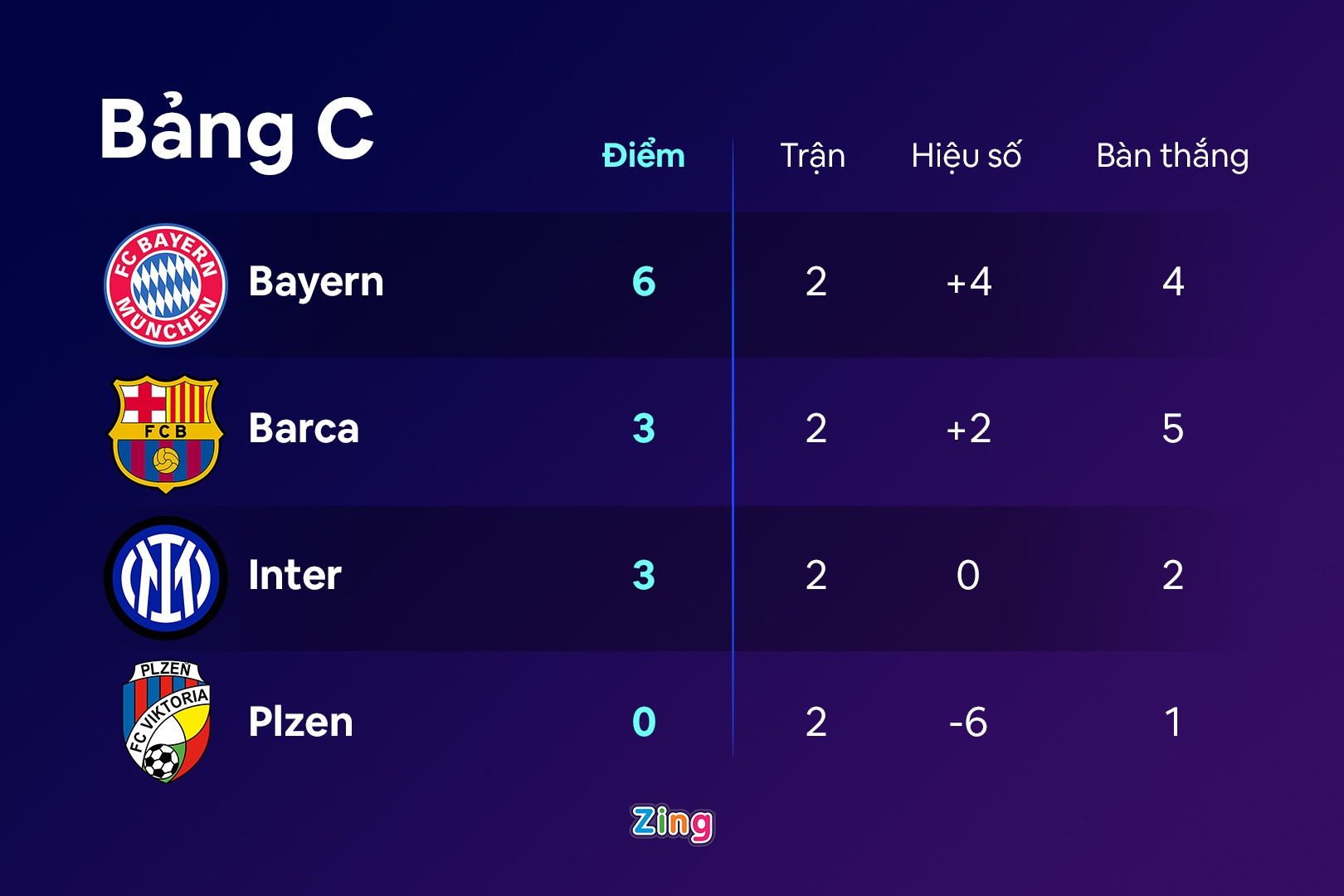This screenshot has height=896, width=1344.
Task: Click the Zing logo at bottom
Action: (x=672, y=823)
